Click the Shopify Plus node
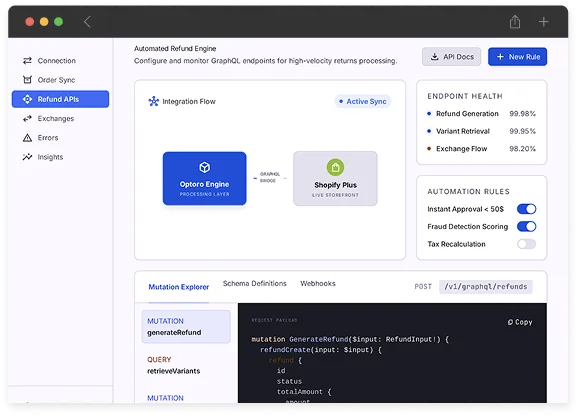Image resolution: width=579 pixels, height=416 pixels. click(335, 178)
